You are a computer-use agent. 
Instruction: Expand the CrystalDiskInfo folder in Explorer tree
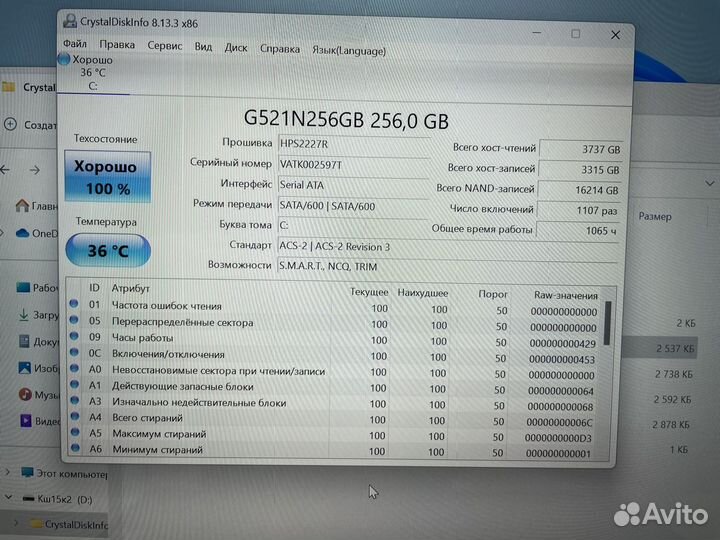pos(17,523)
